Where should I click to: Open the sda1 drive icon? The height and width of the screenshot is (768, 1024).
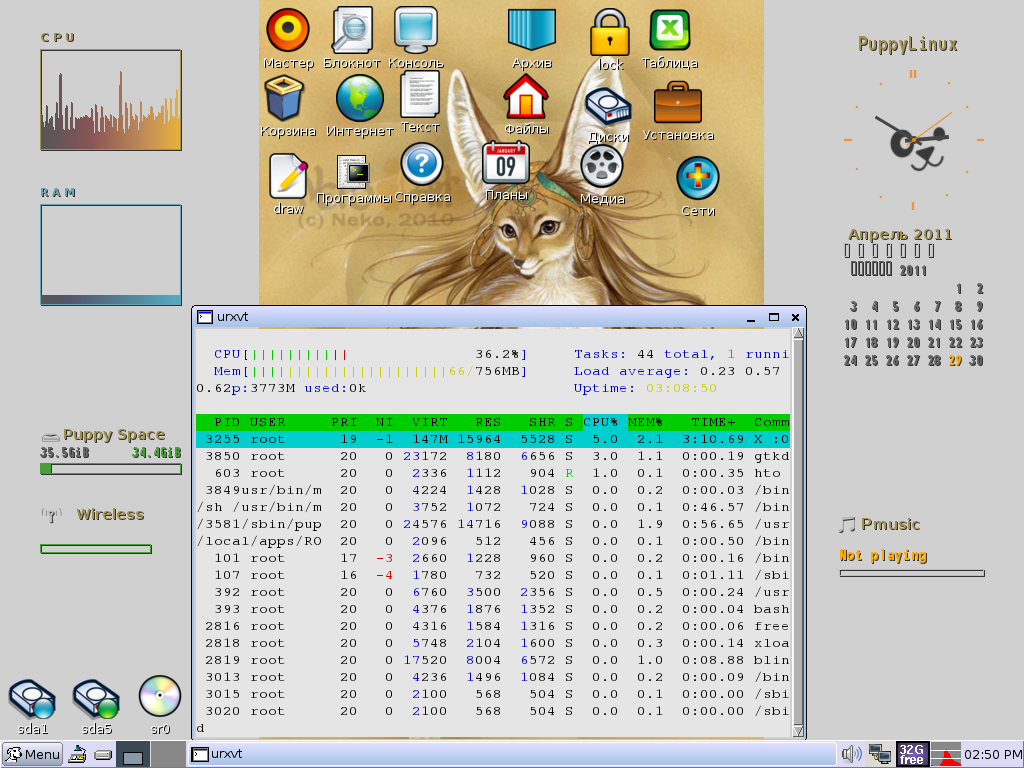pyautogui.click(x=32, y=700)
